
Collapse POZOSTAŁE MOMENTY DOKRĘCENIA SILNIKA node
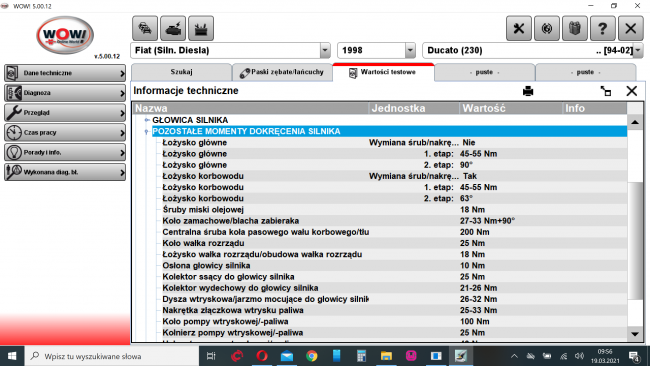[x=147, y=131]
